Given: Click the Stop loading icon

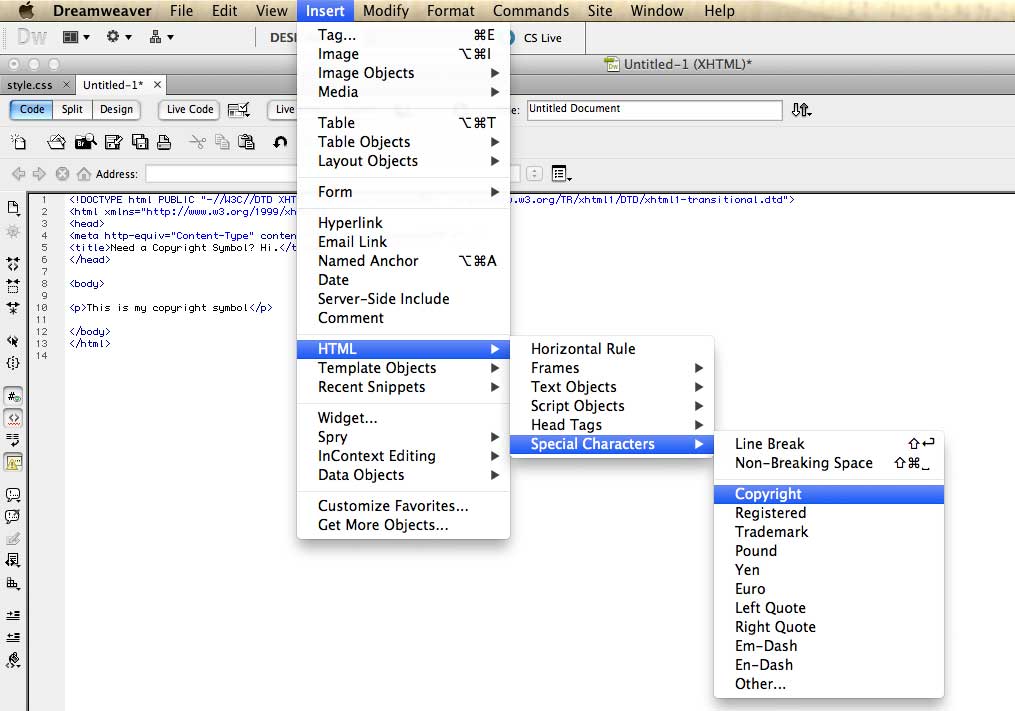Looking at the screenshot, I should coord(62,174).
